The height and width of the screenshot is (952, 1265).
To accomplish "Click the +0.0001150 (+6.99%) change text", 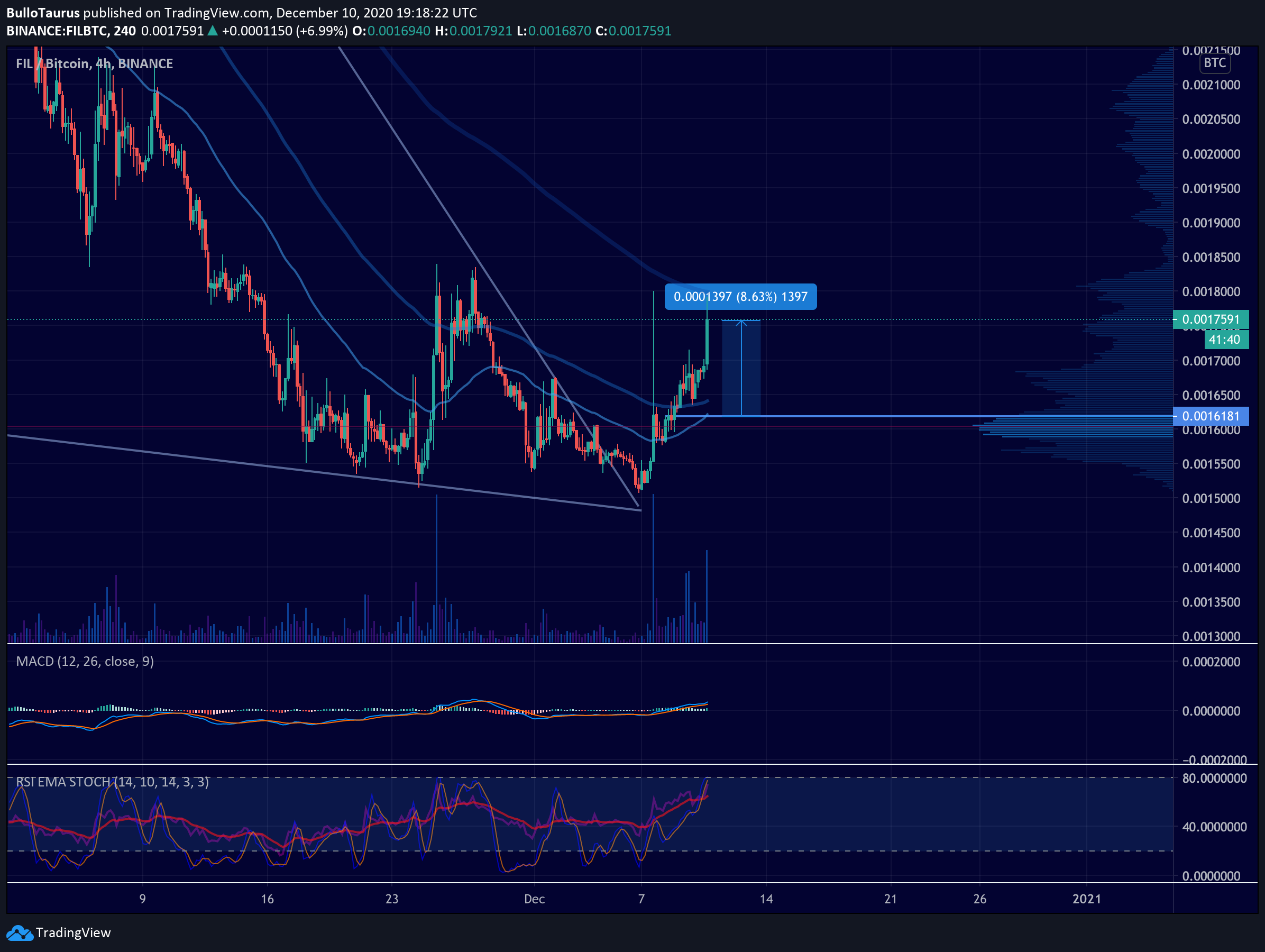I will click(x=285, y=31).
